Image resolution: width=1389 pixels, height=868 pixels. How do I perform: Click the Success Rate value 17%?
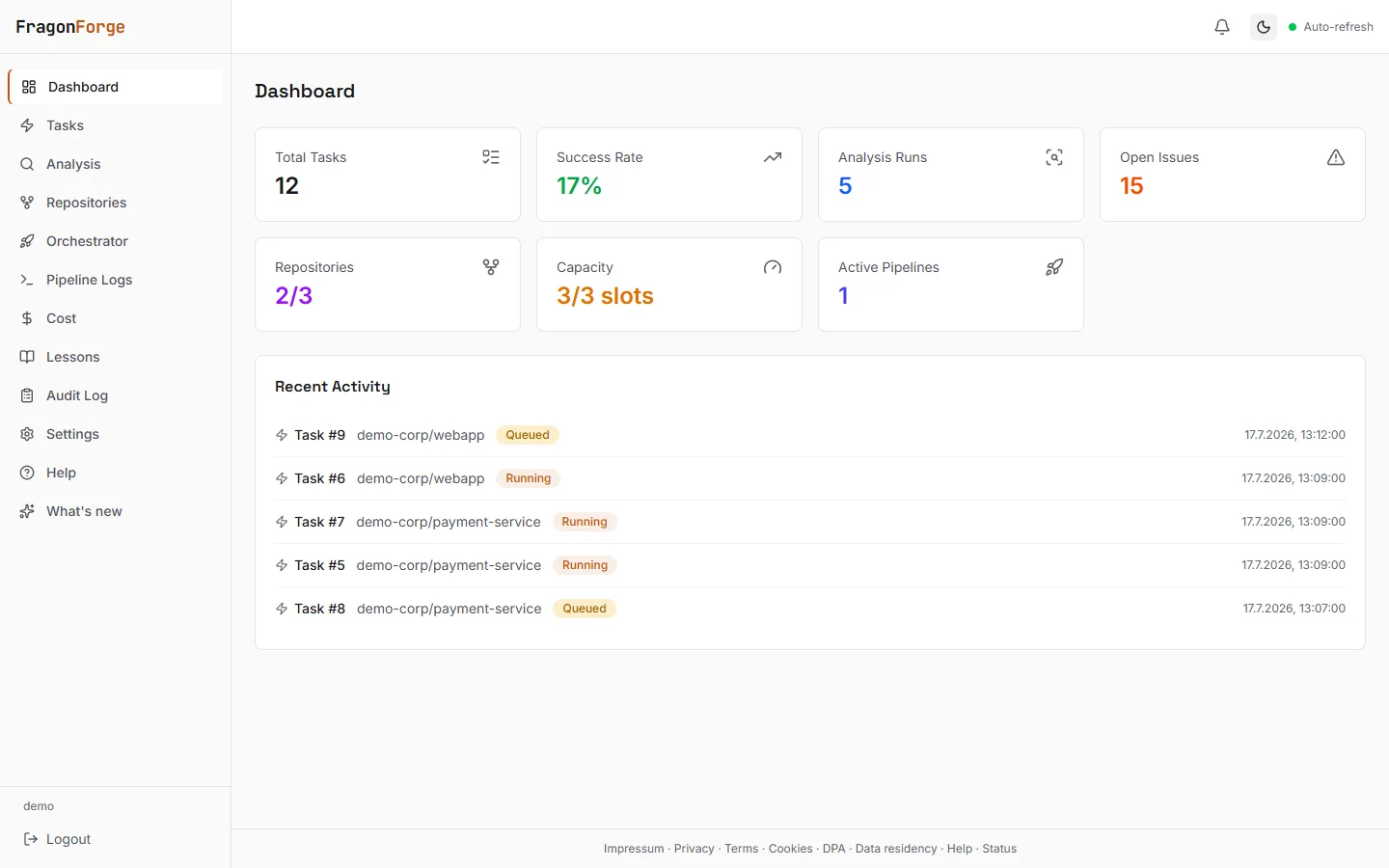pyautogui.click(x=579, y=186)
